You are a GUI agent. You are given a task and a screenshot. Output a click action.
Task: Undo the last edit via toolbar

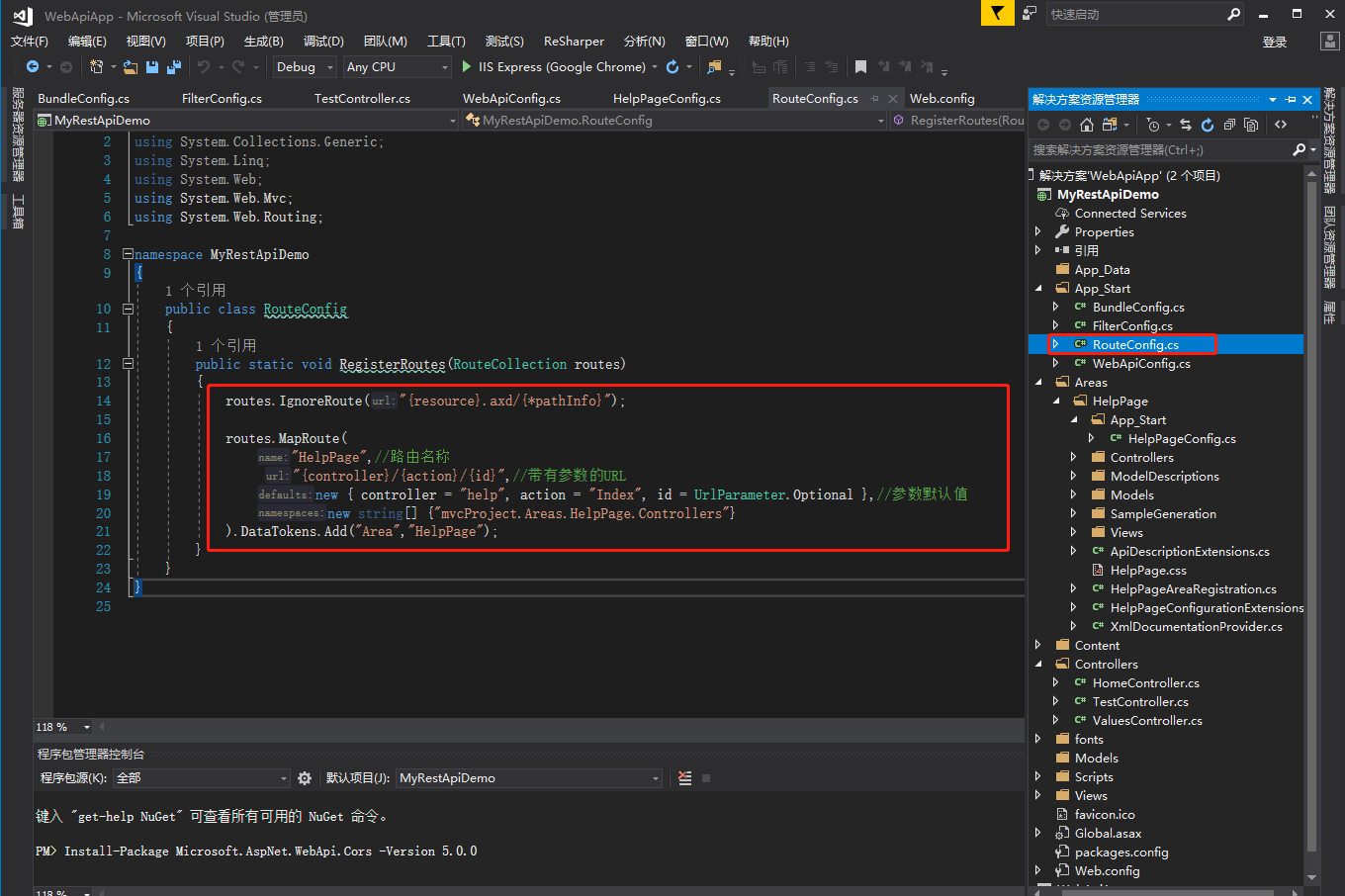[204, 67]
